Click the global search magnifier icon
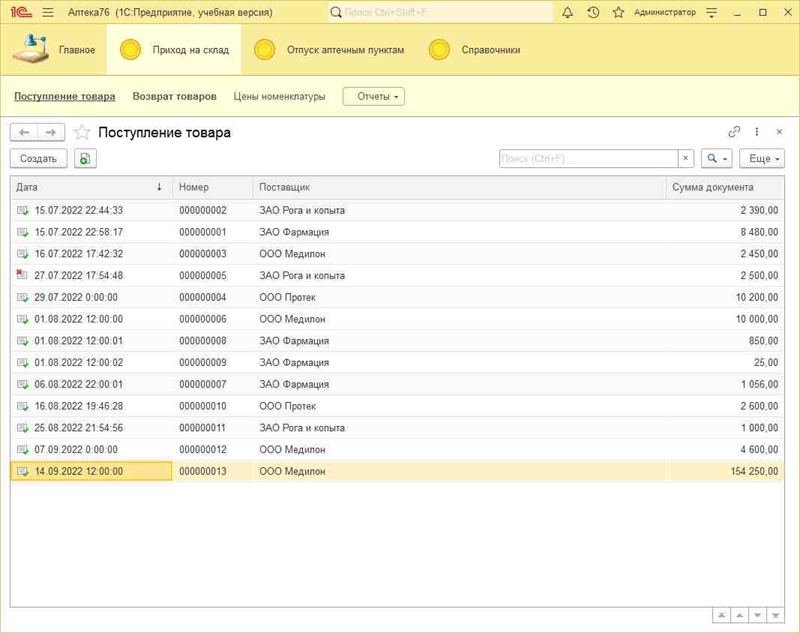This screenshot has width=800, height=633. [x=336, y=12]
